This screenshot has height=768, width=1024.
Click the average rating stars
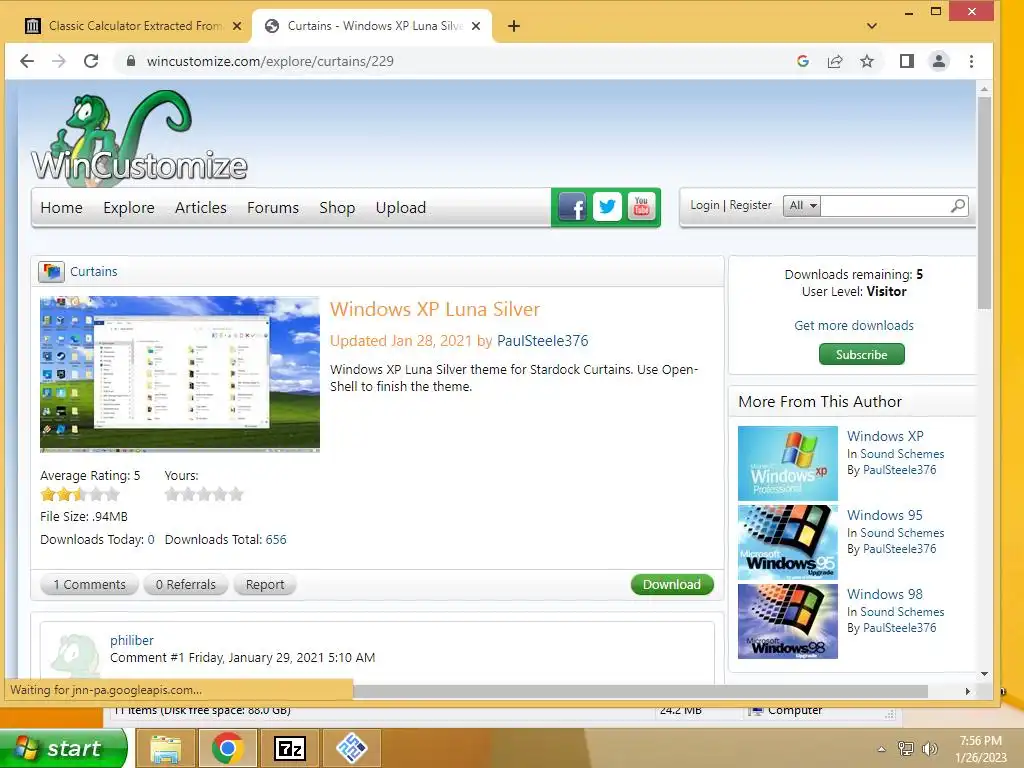click(x=80, y=494)
